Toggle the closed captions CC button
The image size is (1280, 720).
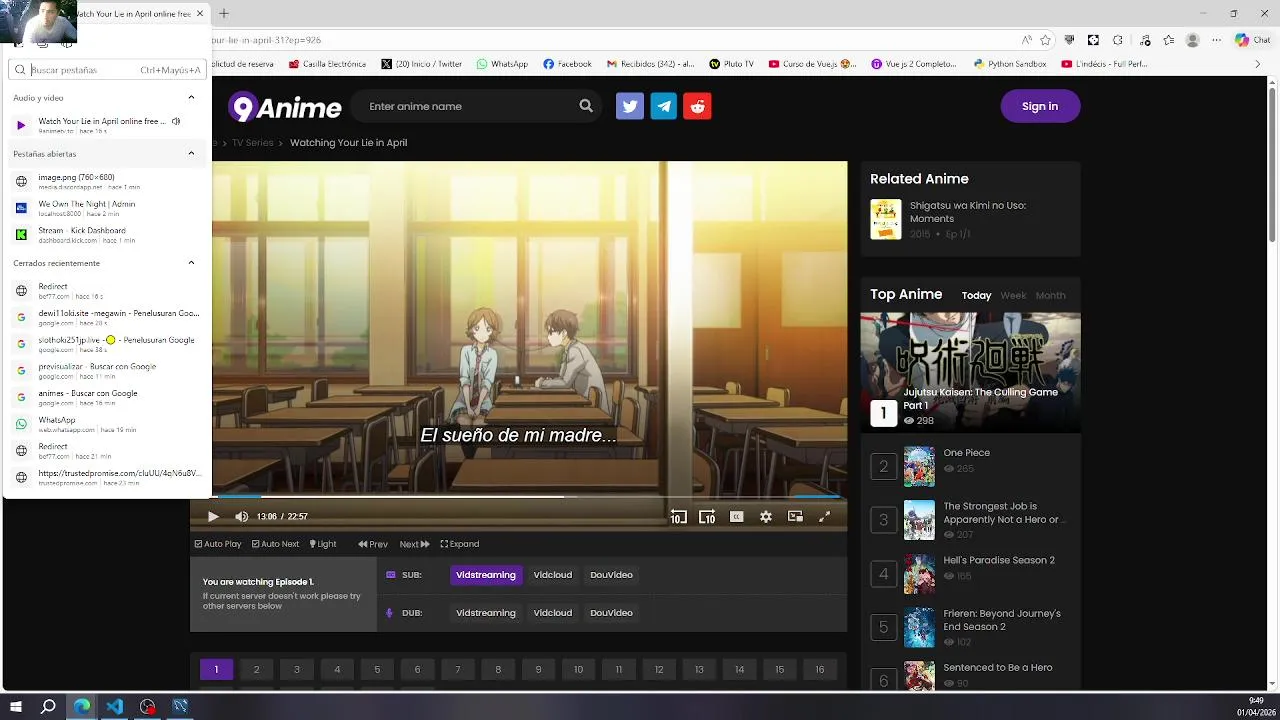[x=737, y=516]
